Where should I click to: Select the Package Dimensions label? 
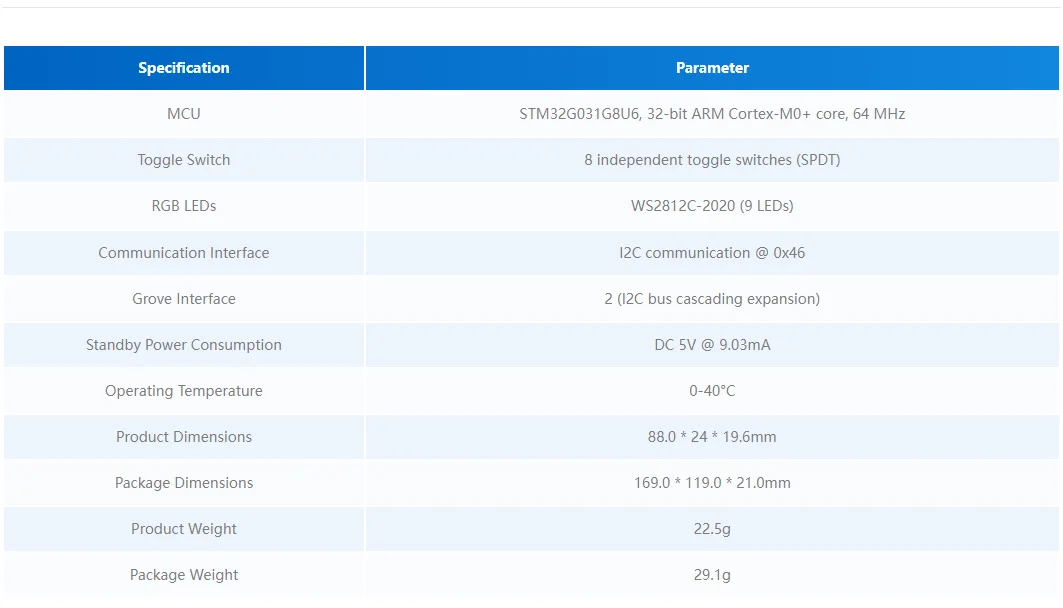184,483
